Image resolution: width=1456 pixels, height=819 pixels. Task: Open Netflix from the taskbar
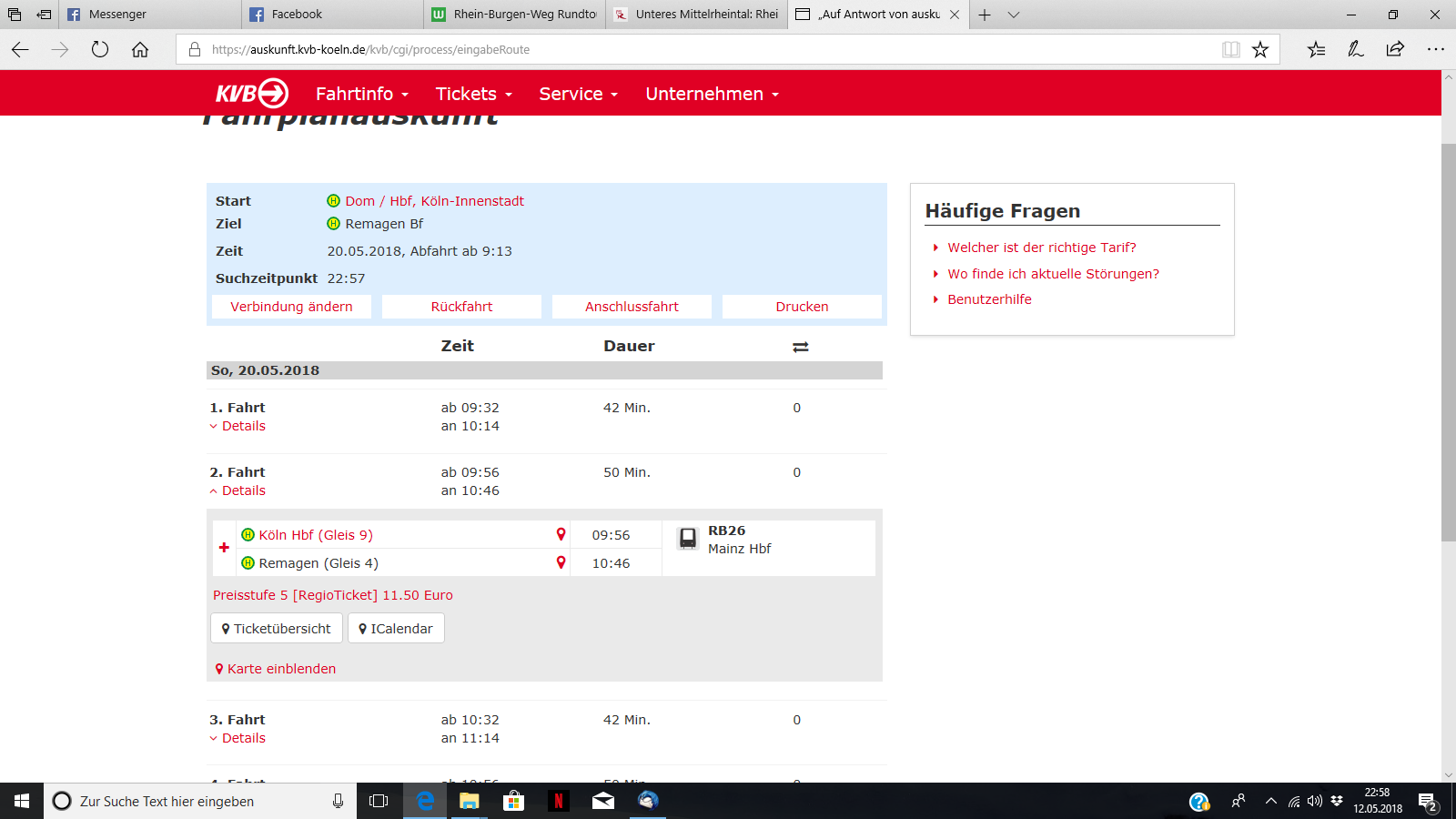558,801
